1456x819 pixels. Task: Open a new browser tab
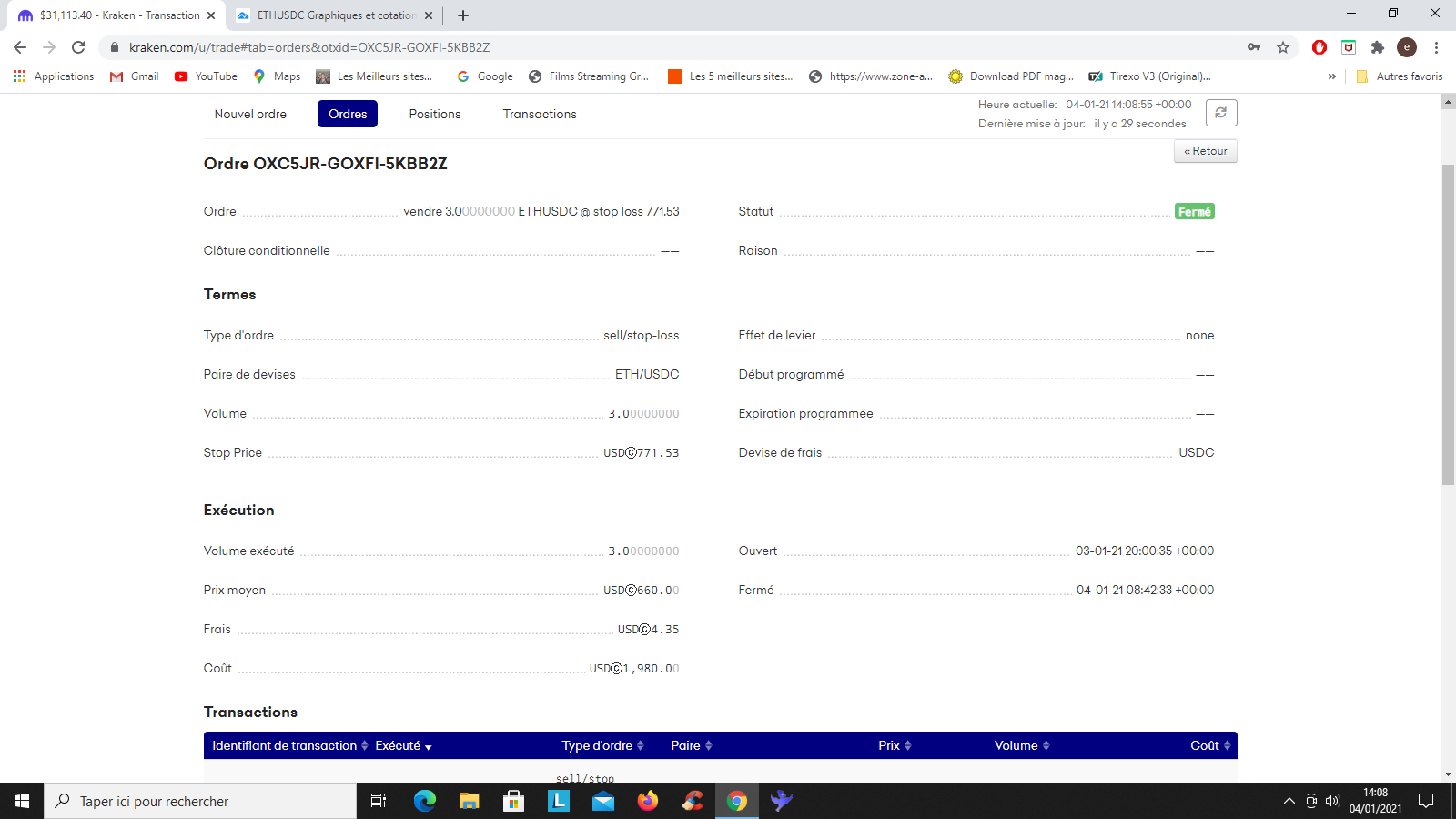coord(463,15)
